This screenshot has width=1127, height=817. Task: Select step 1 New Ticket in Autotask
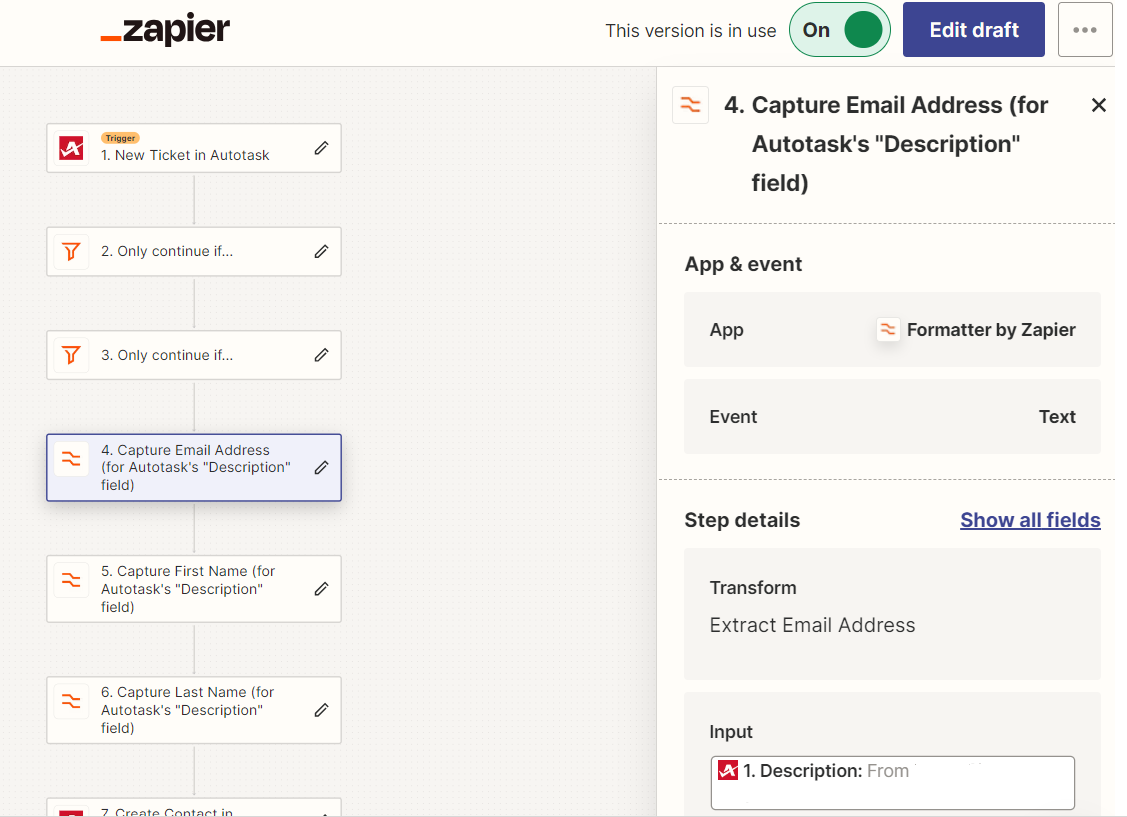coord(194,148)
